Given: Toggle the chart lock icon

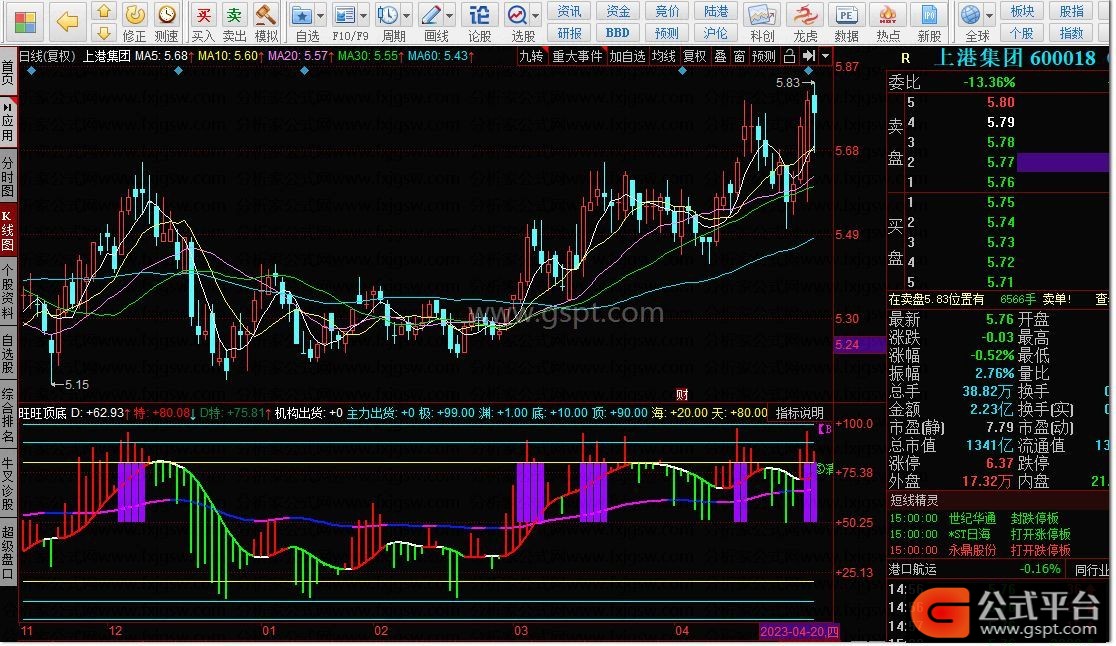Looking at the screenshot, I should tap(789, 55).
